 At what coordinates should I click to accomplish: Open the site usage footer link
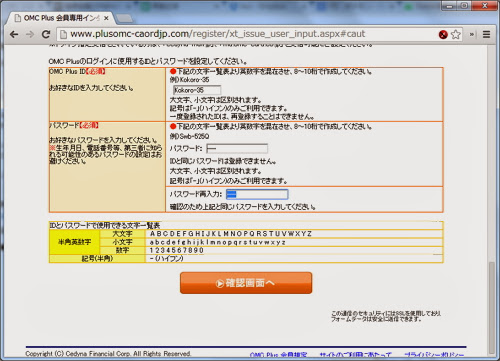(x=355, y=355)
